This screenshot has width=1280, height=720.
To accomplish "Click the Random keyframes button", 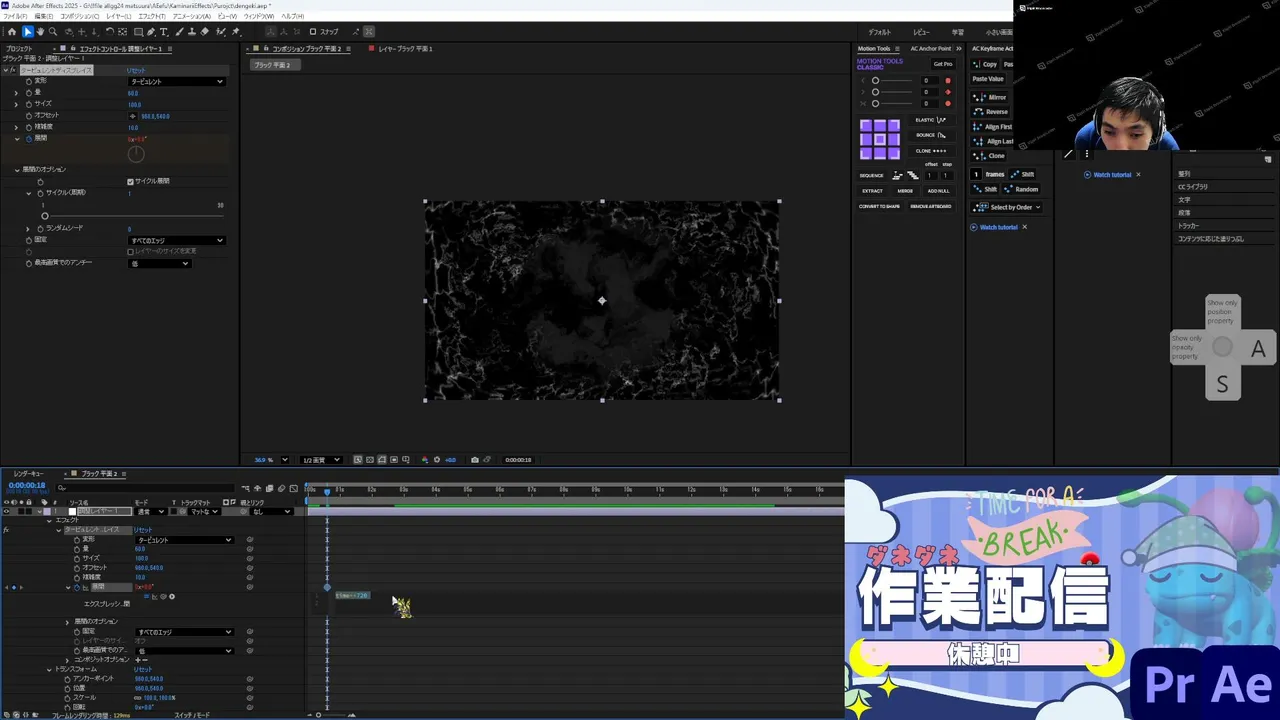I will click(1020, 189).
